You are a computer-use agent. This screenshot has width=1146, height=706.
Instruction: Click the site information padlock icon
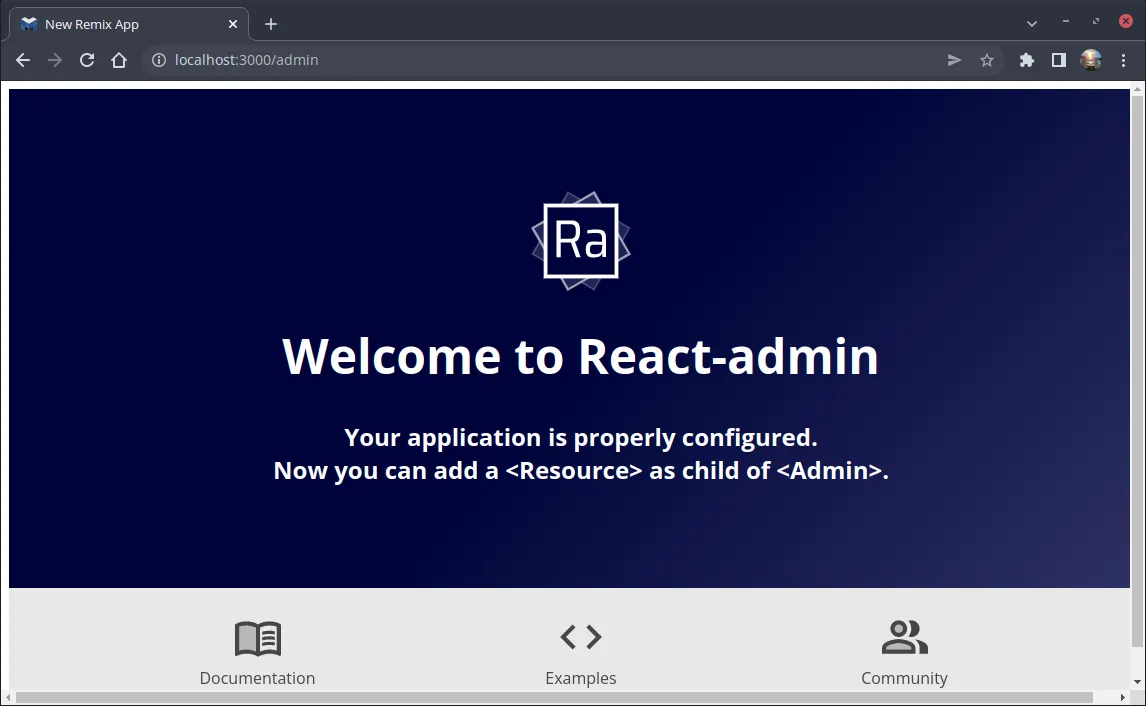coord(158,60)
